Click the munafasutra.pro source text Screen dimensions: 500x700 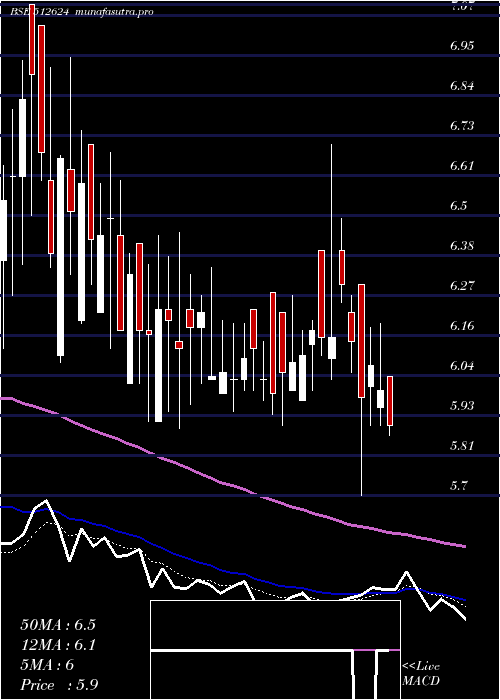click(x=115, y=12)
